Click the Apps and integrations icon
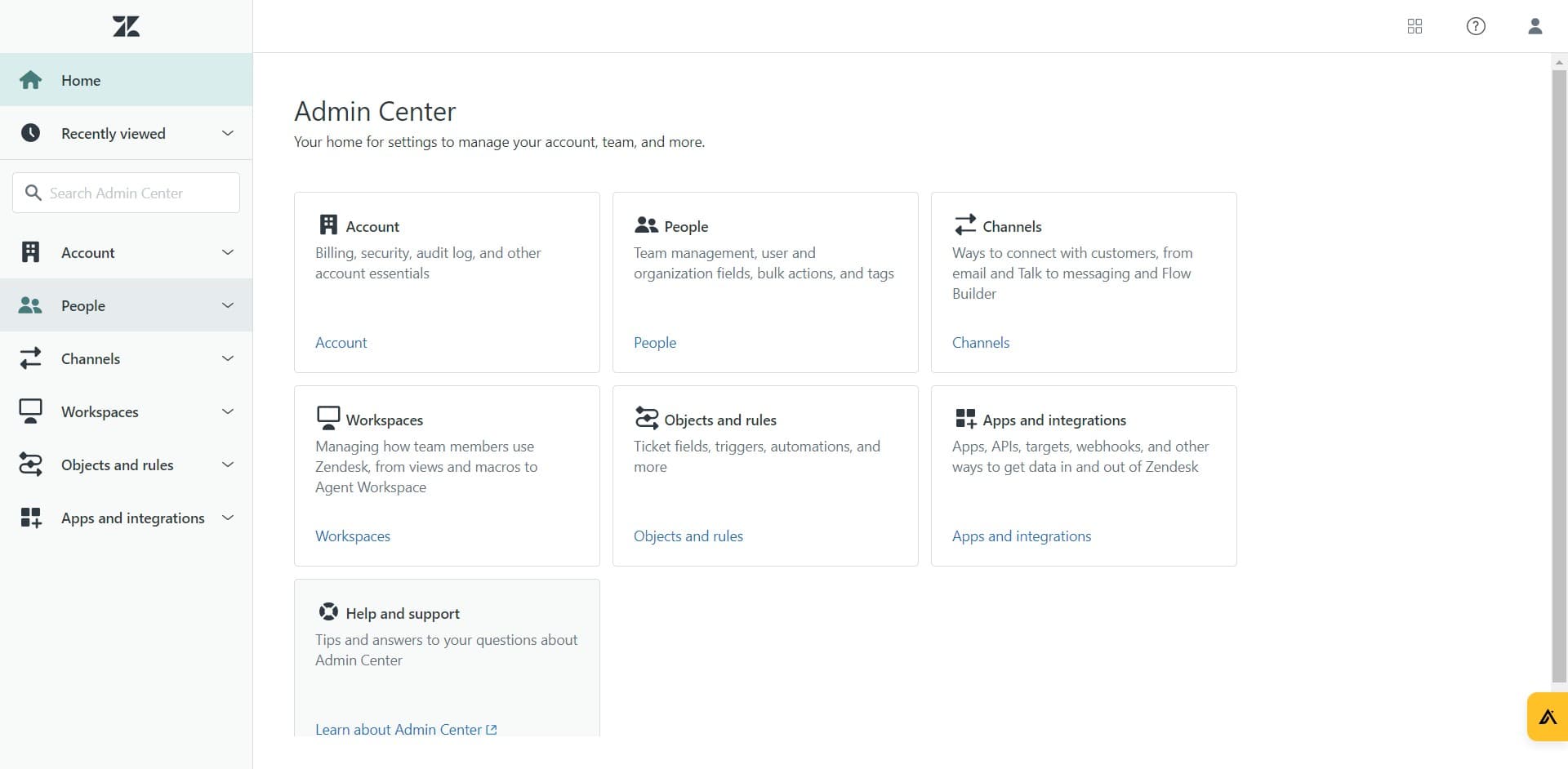This screenshot has width=1568, height=769. [30, 518]
